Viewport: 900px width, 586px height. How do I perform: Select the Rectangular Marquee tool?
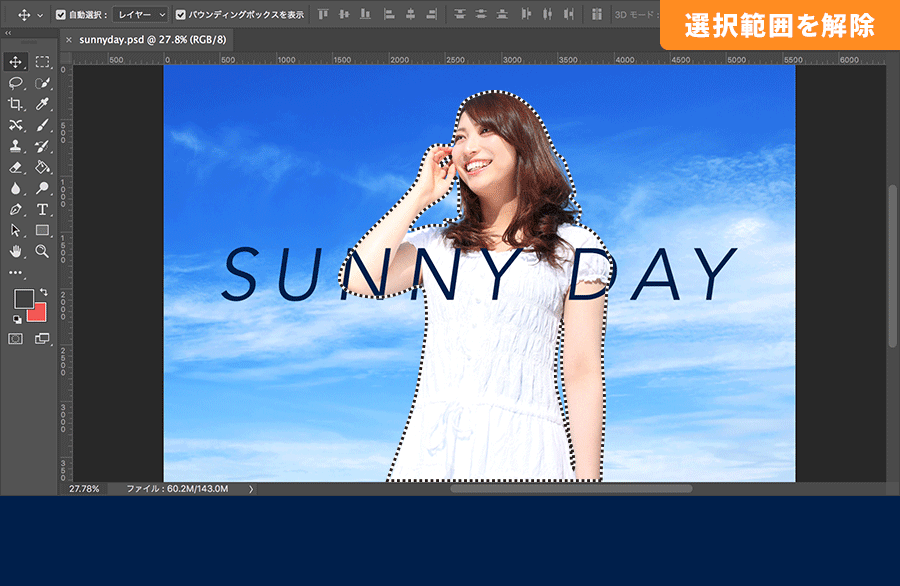[42, 62]
